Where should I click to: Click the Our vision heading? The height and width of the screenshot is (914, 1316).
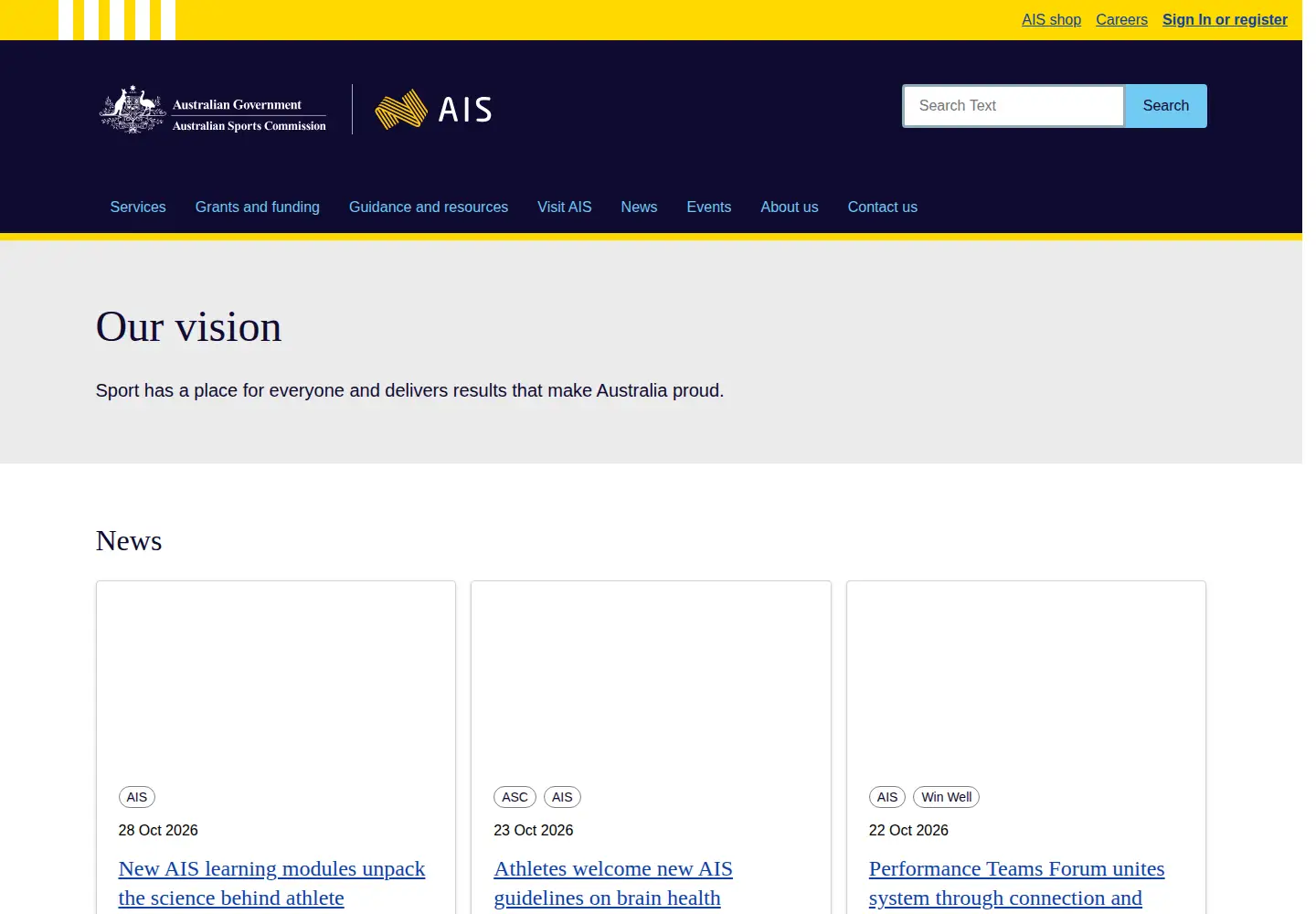point(189,327)
